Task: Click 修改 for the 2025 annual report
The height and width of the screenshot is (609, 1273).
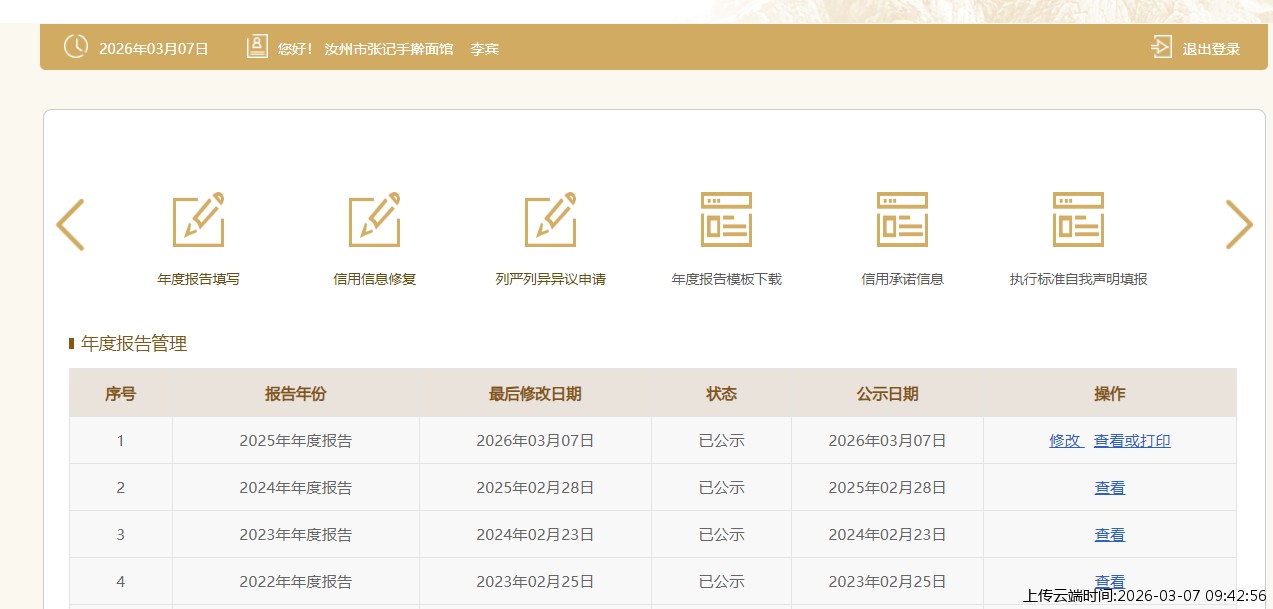Action: point(1065,441)
